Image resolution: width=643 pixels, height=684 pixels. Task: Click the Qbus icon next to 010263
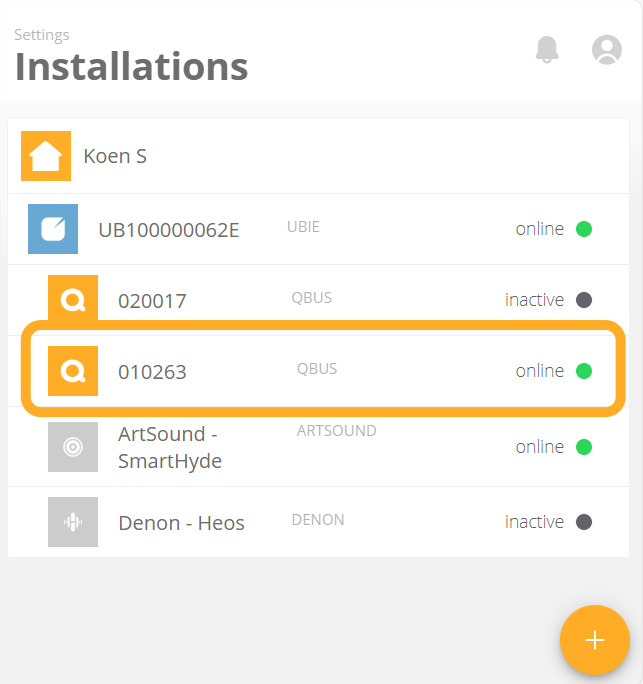click(73, 371)
